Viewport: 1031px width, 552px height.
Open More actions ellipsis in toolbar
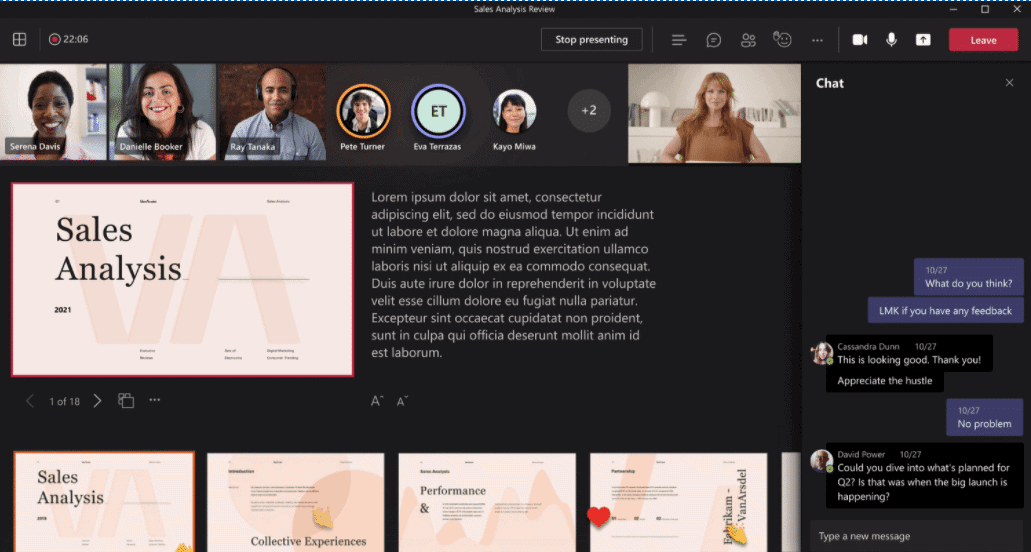817,40
